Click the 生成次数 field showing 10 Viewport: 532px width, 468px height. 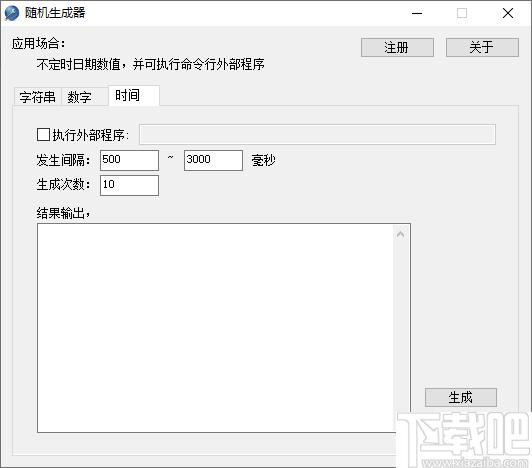click(129, 185)
